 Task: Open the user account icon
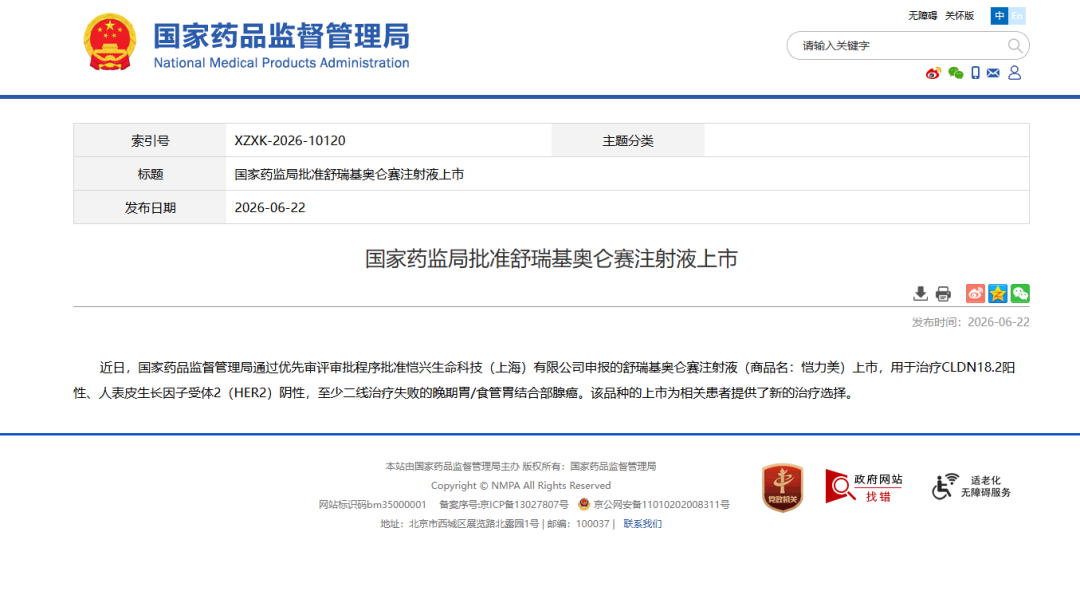[x=1015, y=73]
